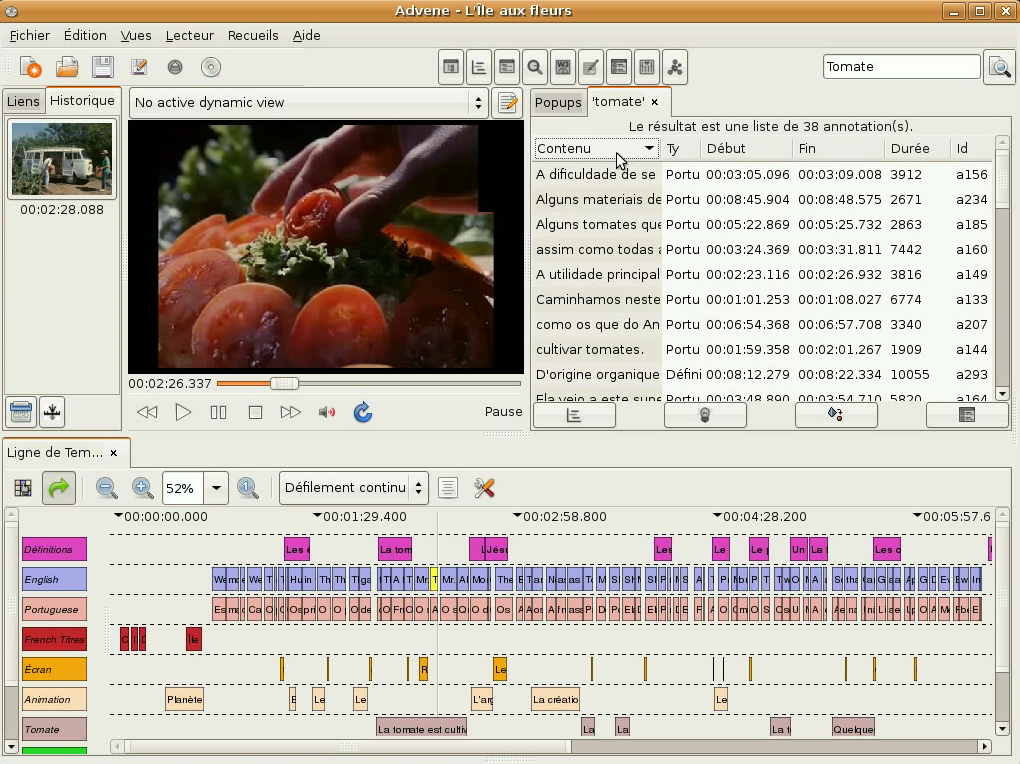Image resolution: width=1020 pixels, height=764 pixels.
Task: Click the edit dynamic view icon
Action: tap(508, 102)
